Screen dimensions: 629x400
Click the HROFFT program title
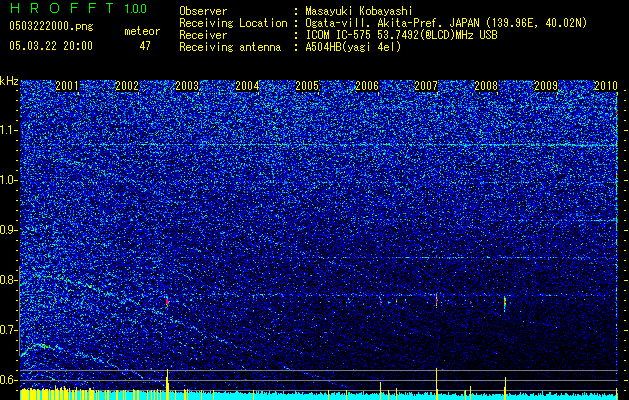62,8
